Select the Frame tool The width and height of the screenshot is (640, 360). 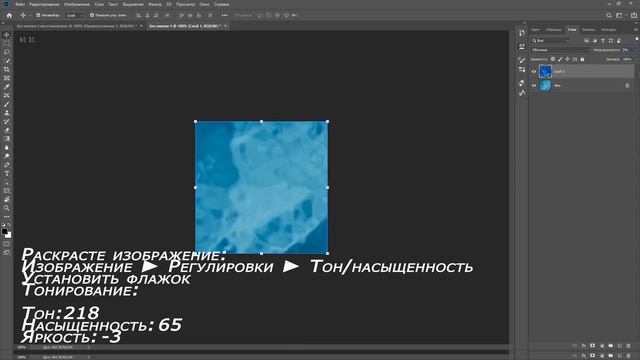point(7,78)
